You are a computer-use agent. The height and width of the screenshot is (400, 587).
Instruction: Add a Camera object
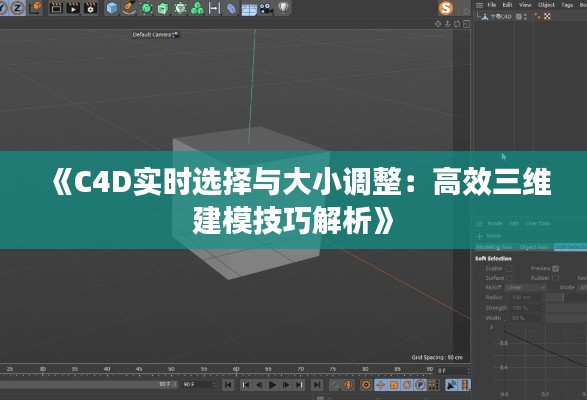[266, 8]
